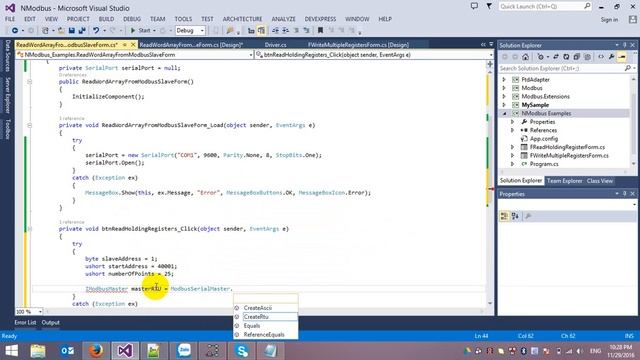This screenshot has width=640, height=360.
Task: Open the Error List tab
Action: click(x=25, y=322)
